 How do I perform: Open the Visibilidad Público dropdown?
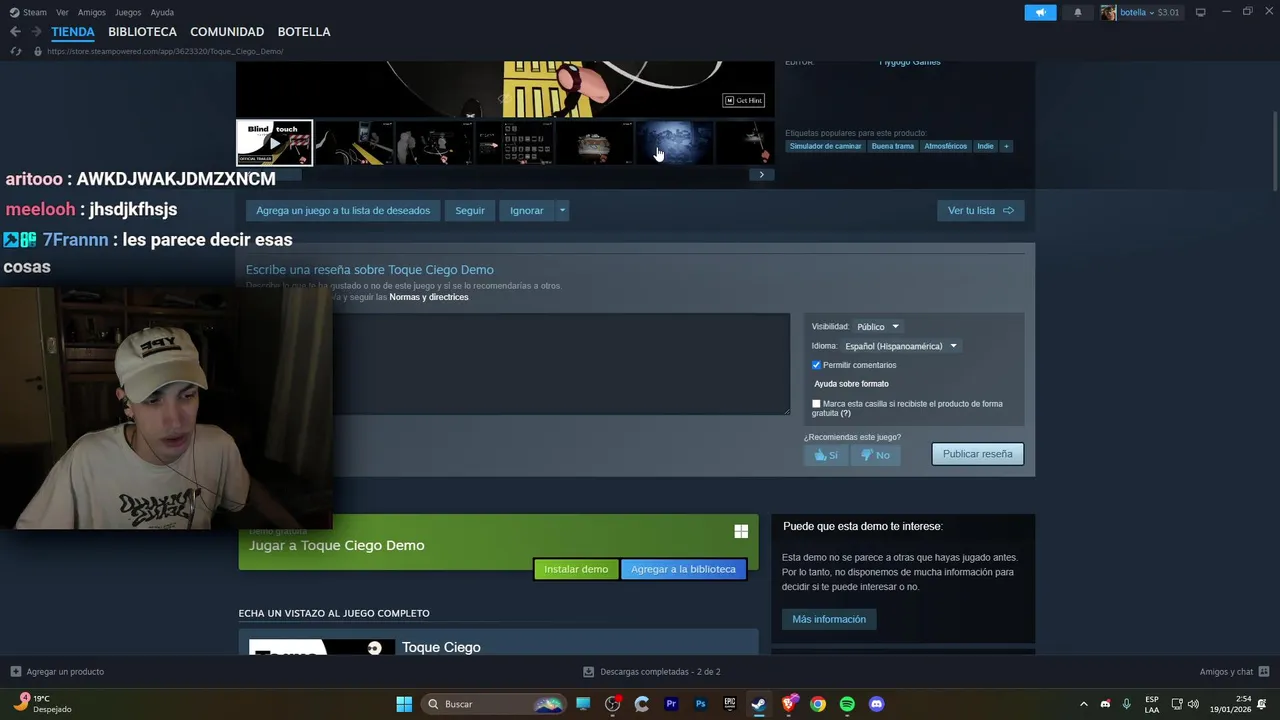tap(878, 327)
